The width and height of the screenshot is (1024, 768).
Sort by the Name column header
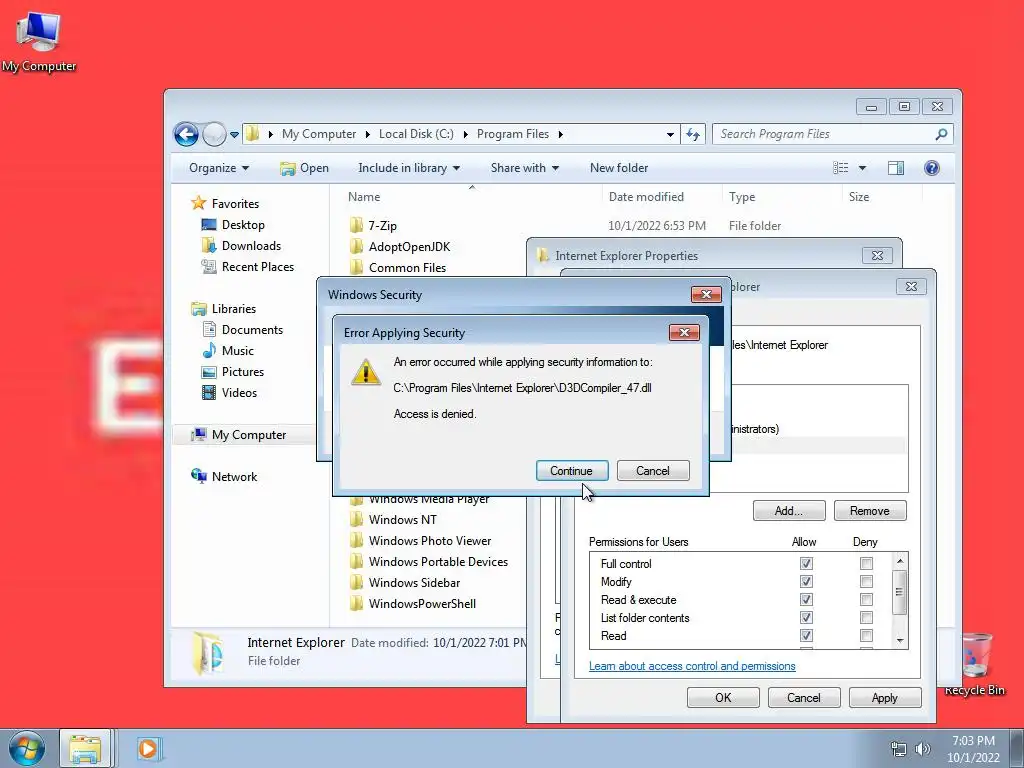point(364,197)
